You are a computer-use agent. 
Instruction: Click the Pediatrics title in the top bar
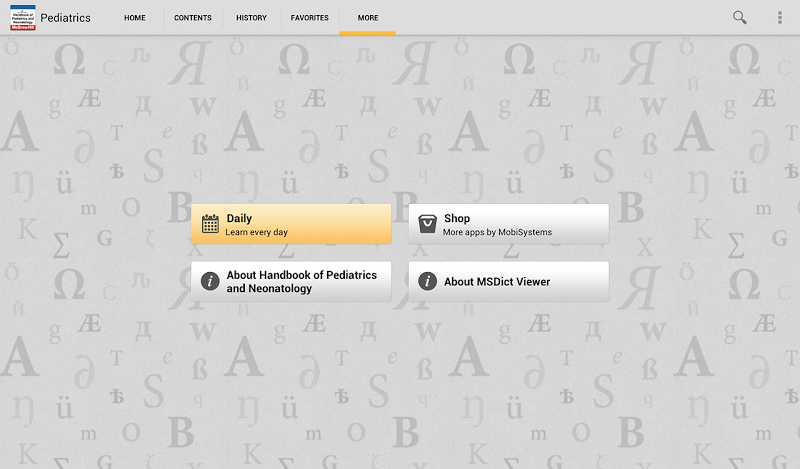point(66,18)
